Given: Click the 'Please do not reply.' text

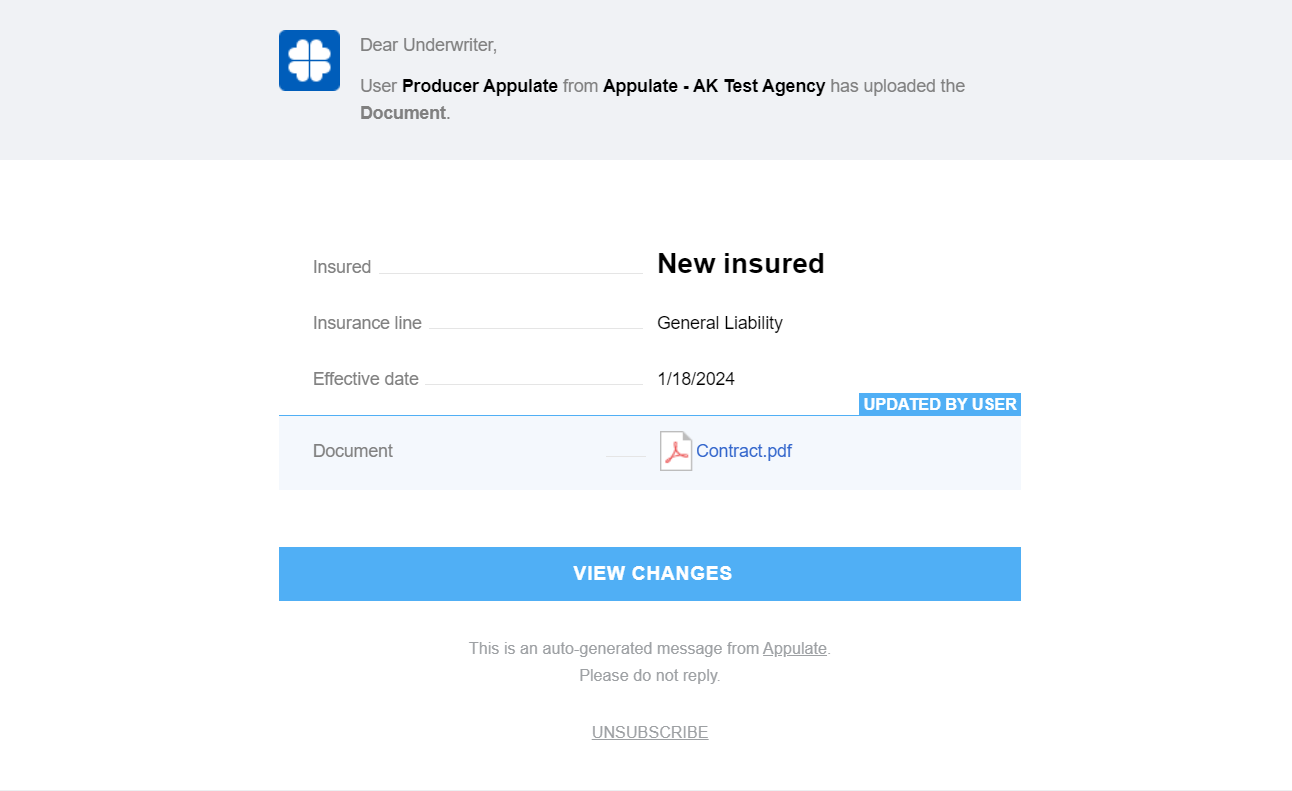Looking at the screenshot, I should (x=650, y=675).
